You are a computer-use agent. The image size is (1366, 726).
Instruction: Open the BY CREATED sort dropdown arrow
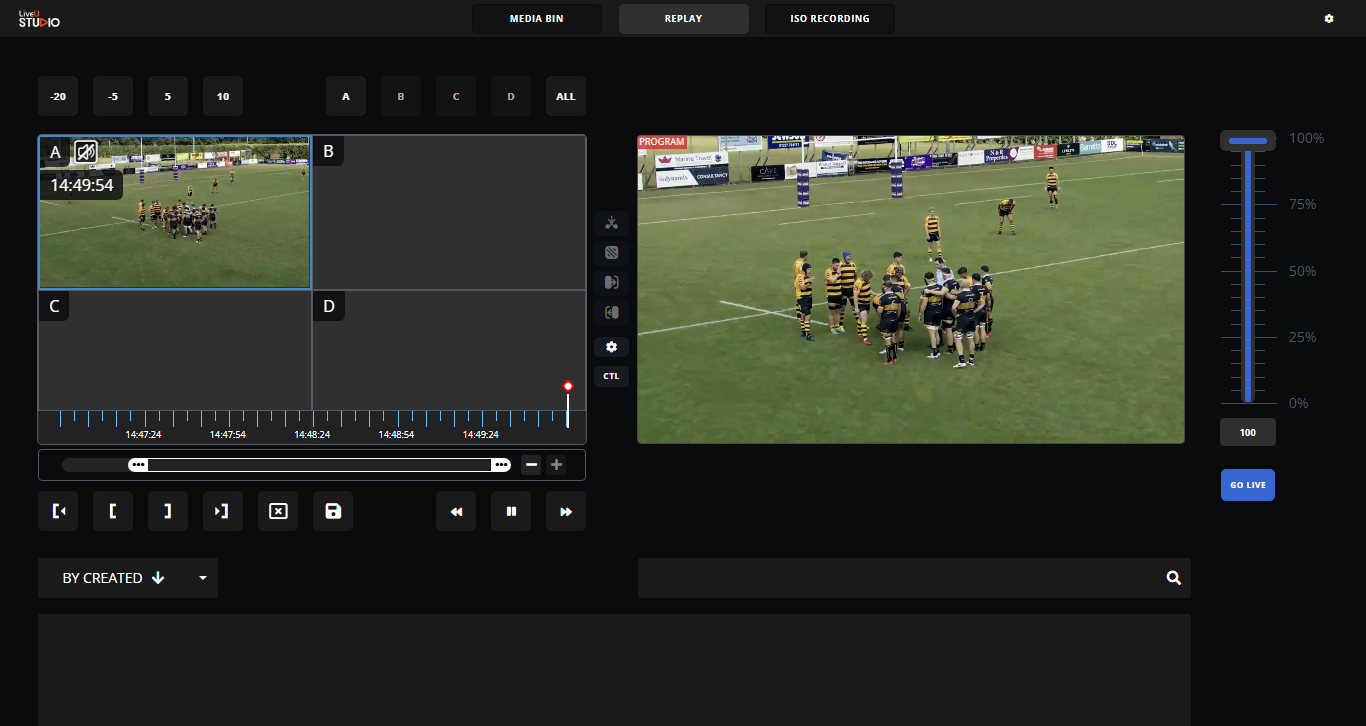click(x=203, y=578)
